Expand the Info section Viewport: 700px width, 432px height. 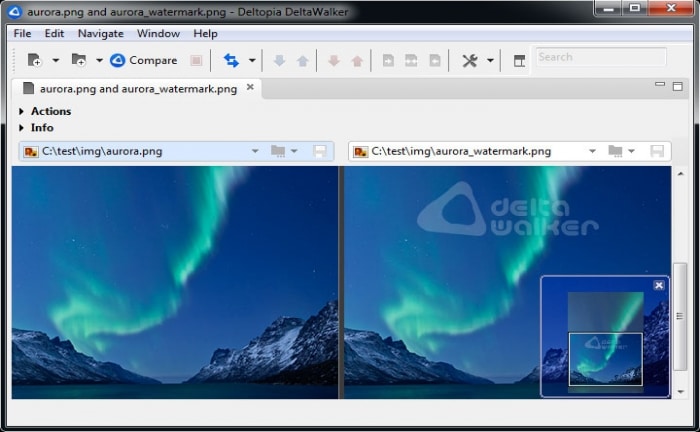click(x=22, y=128)
